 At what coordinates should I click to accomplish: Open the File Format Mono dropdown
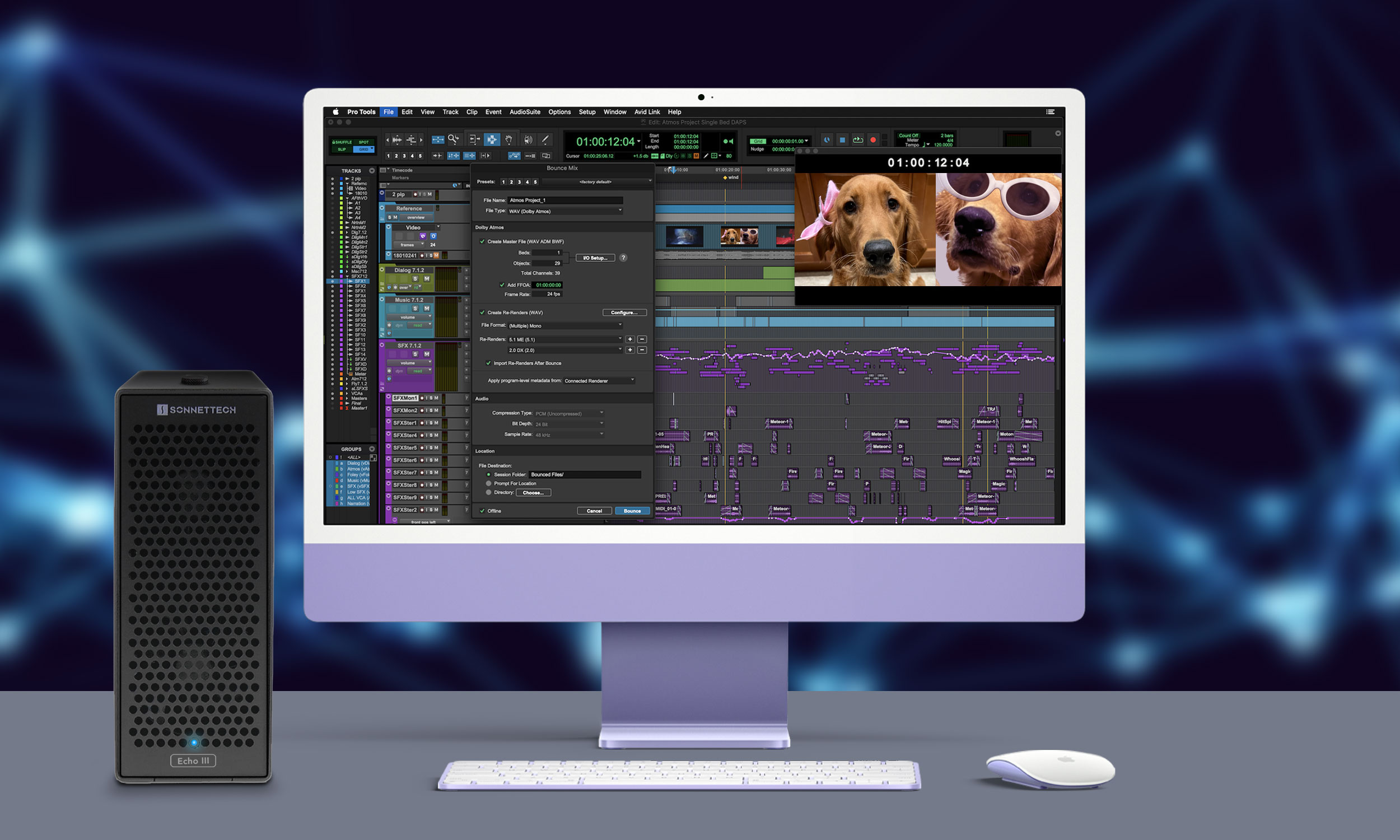pyautogui.click(x=564, y=325)
